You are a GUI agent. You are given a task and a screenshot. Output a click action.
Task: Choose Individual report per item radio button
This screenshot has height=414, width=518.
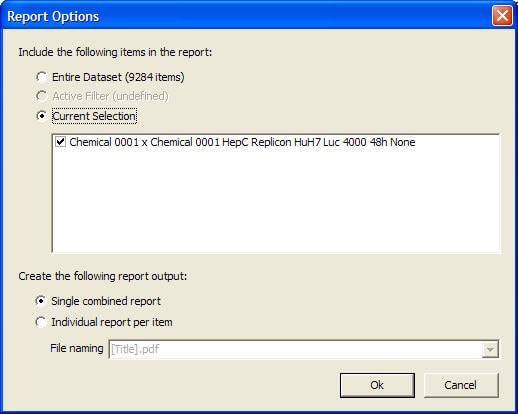(x=41, y=322)
